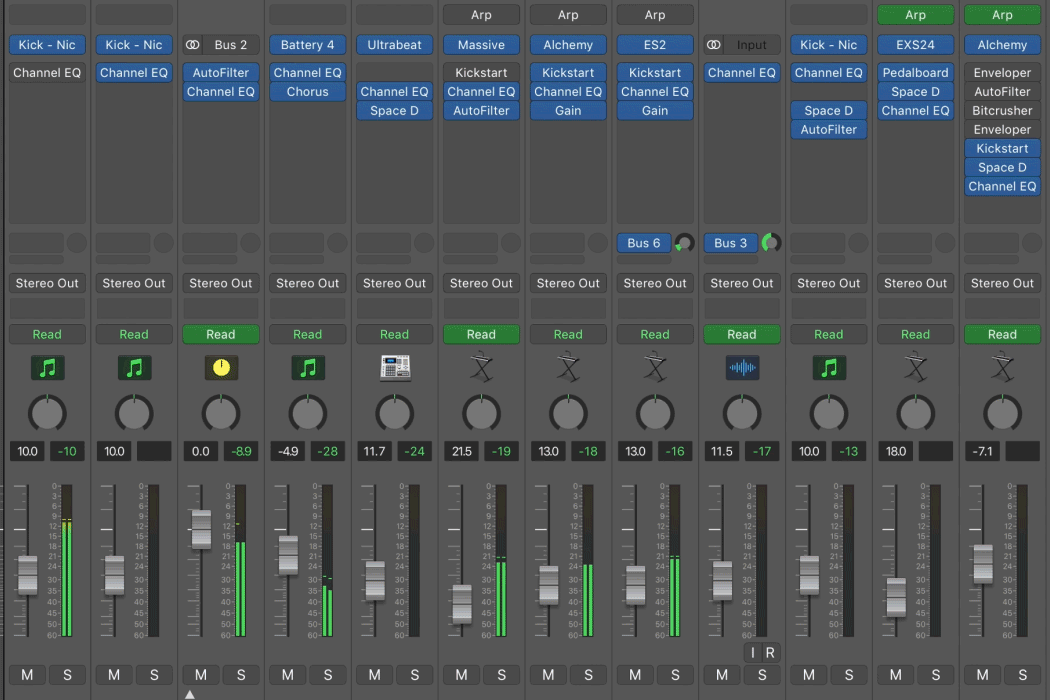Click the stereo link icon beside Bus 2
Image resolution: width=1050 pixels, height=700 pixels.
(x=193, y=45)
